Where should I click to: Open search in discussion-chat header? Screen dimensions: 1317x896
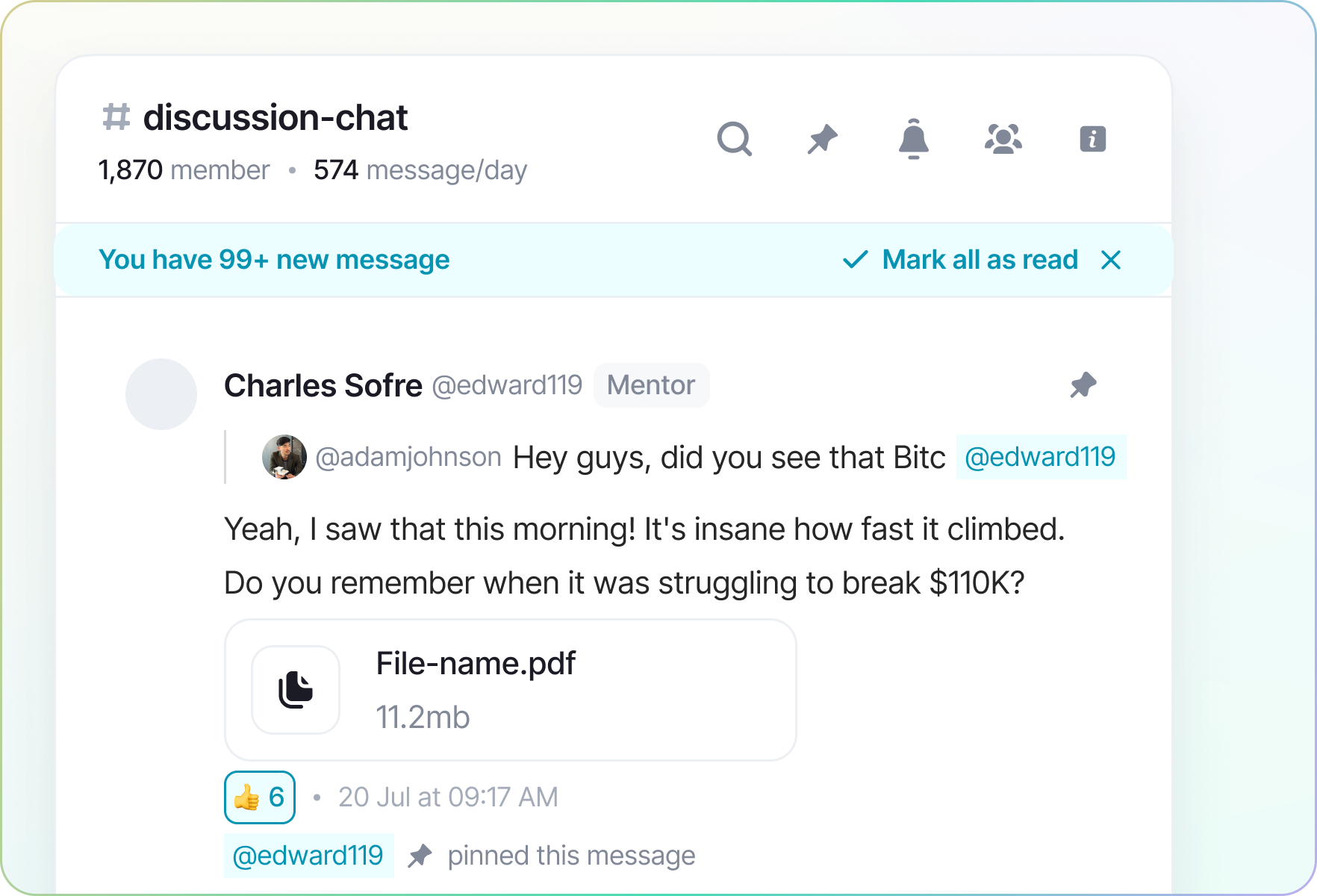pos(734,139)
